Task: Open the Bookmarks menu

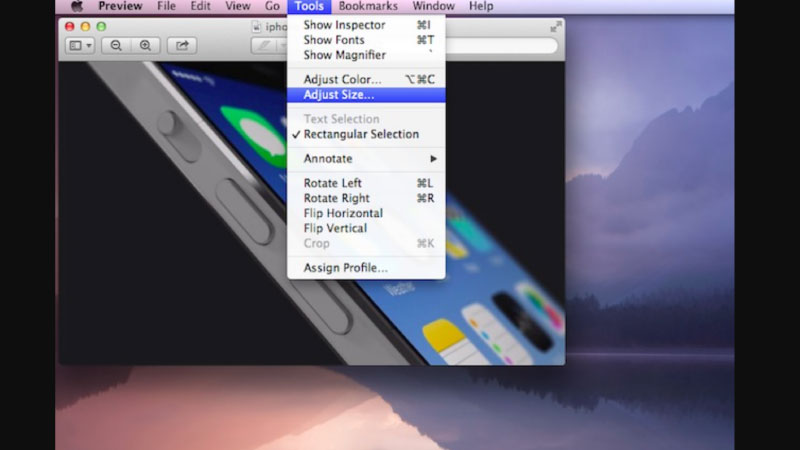Action: (368, 6)
